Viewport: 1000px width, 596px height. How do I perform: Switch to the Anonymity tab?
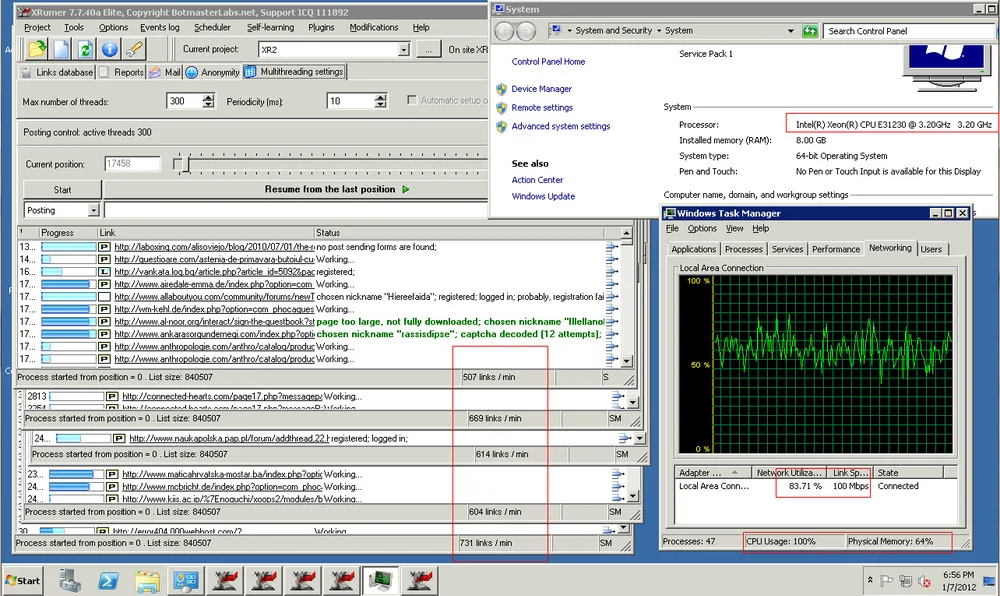coord(213,72)
